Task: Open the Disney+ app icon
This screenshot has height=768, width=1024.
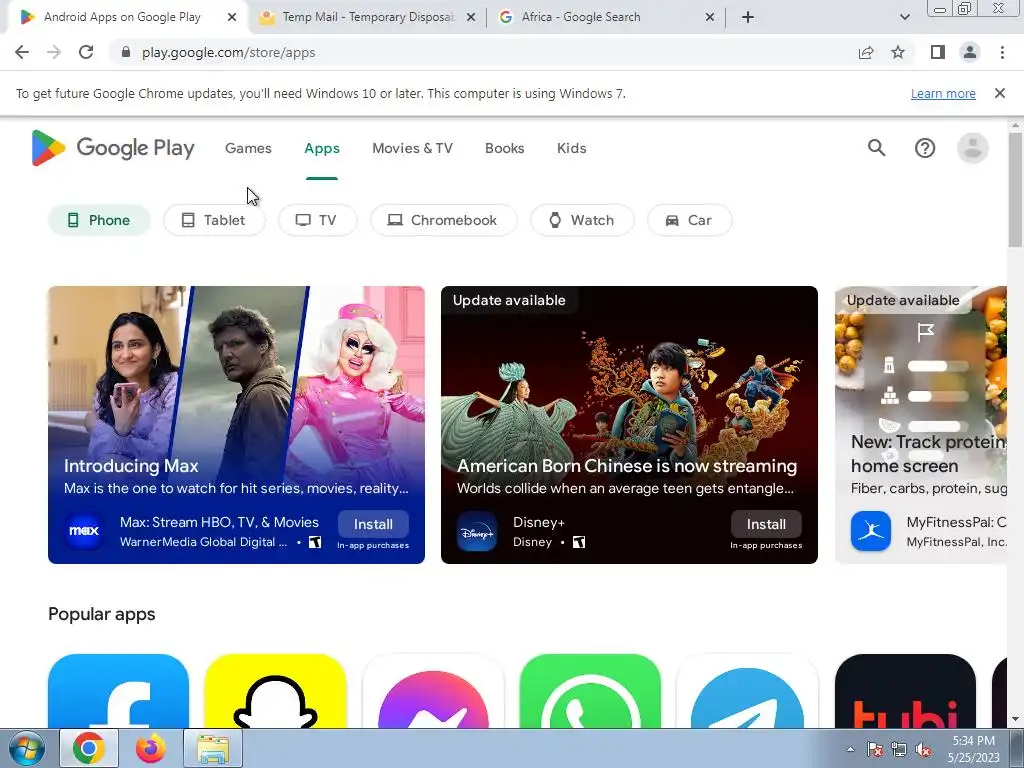Action: pyautogui.click(x=477, y=531)
